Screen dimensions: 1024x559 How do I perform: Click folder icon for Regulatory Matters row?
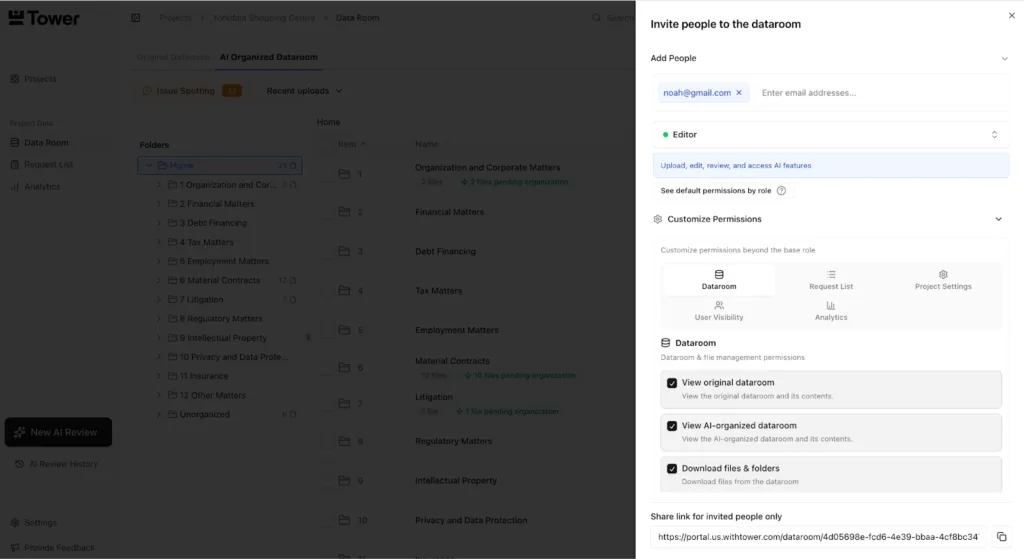[344, 441]
